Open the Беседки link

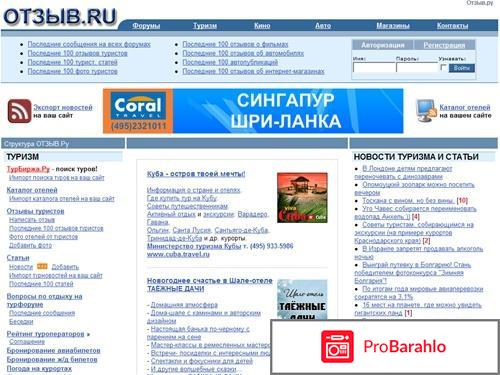21,322
